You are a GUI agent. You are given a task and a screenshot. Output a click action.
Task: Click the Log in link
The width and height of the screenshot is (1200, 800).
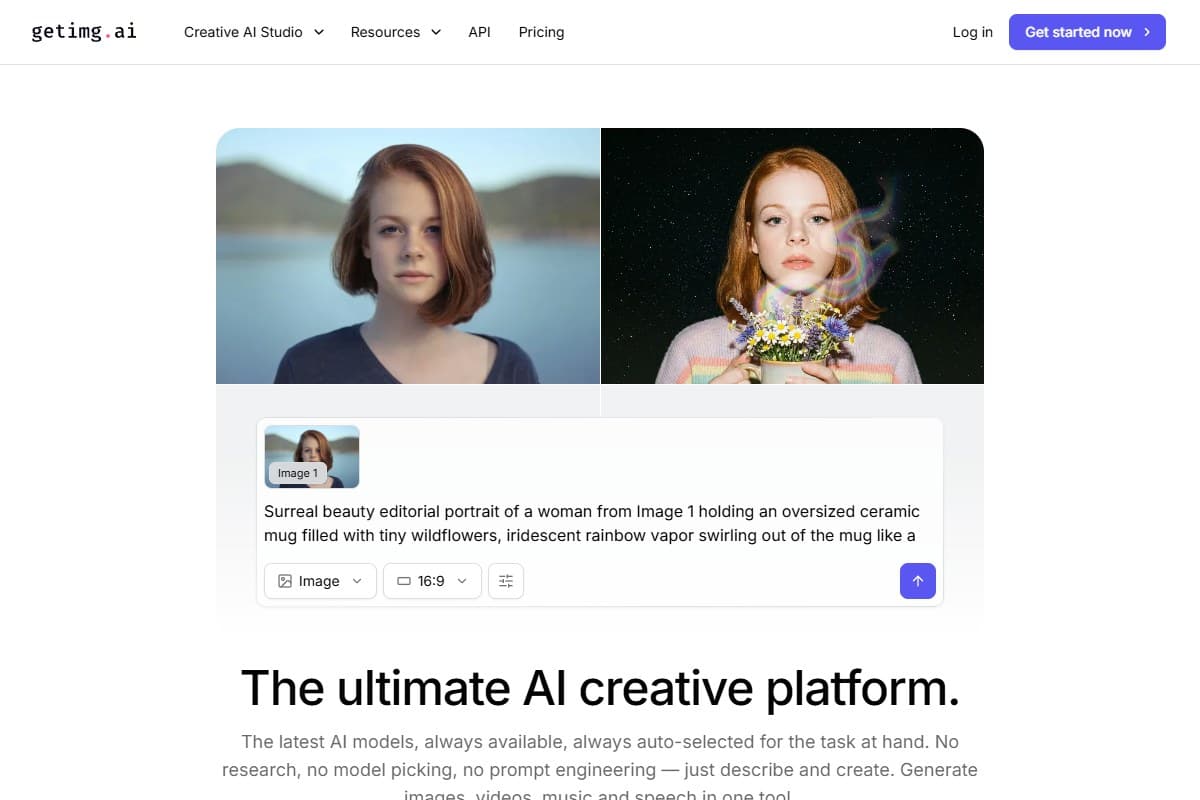point(972,32)
